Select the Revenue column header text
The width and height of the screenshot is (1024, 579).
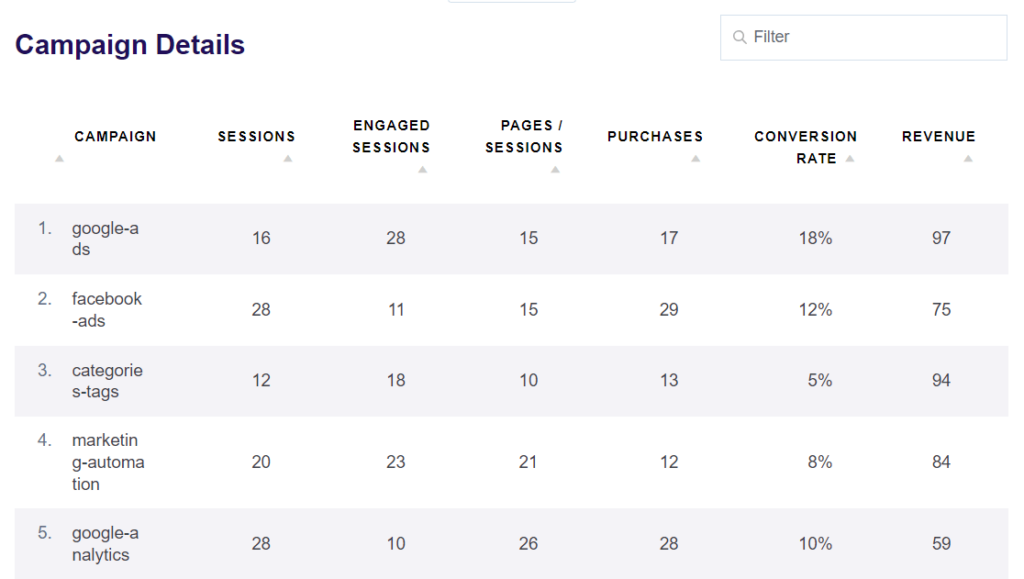pos(938,137)
